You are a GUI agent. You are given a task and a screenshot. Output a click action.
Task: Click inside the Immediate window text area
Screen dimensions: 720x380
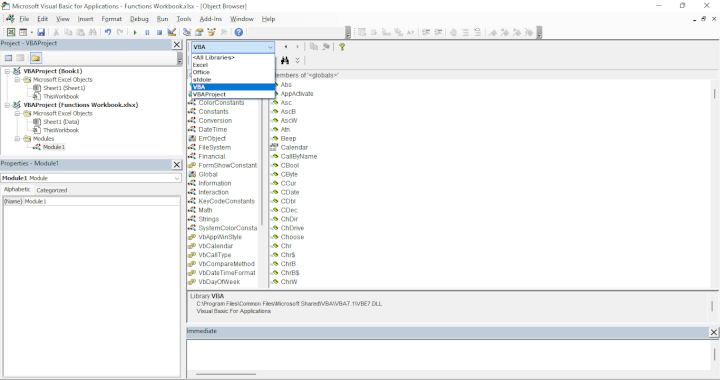coord(448,355)
